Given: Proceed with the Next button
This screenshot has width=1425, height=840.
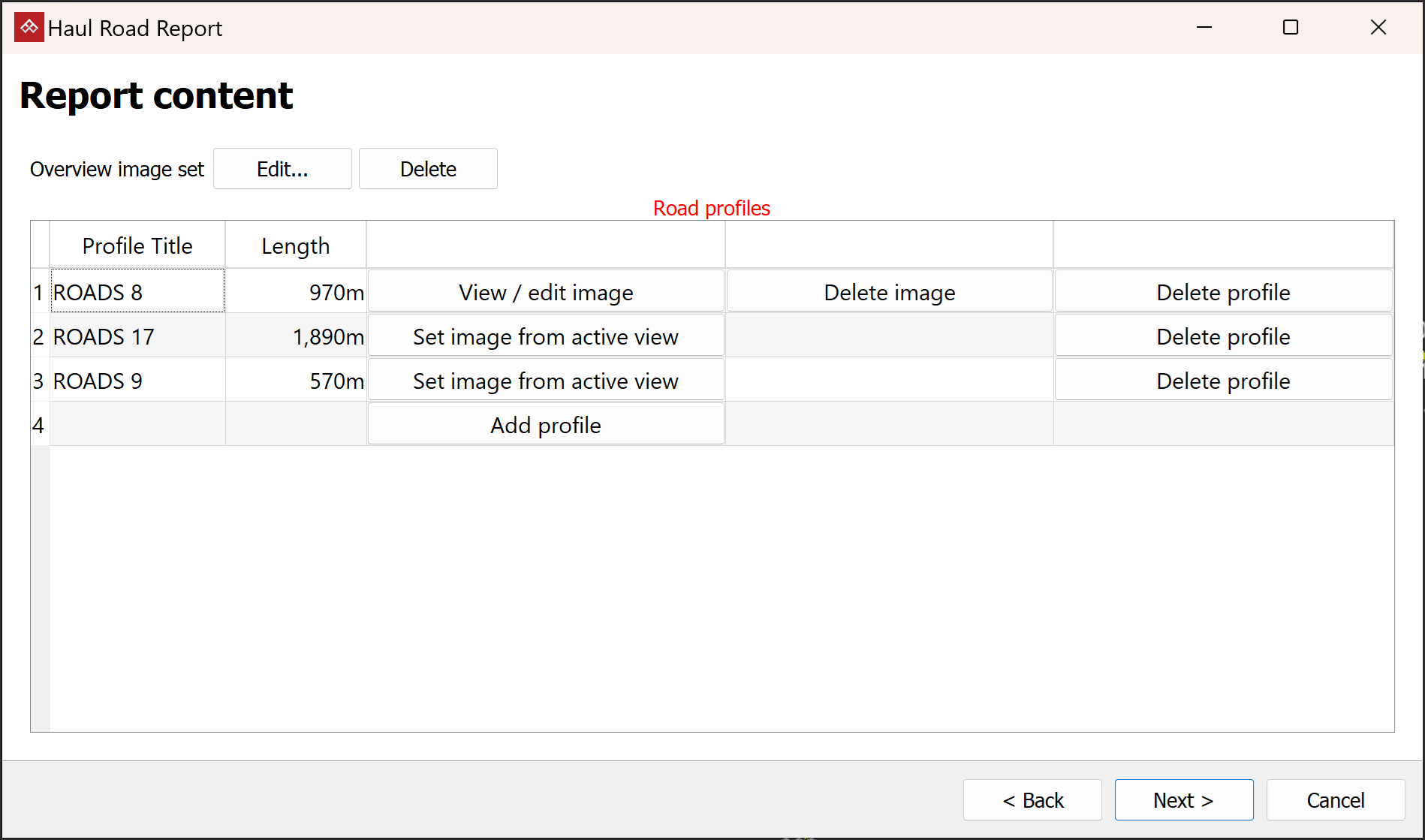Looking at the screenshot, I should tap(1183, 800).
